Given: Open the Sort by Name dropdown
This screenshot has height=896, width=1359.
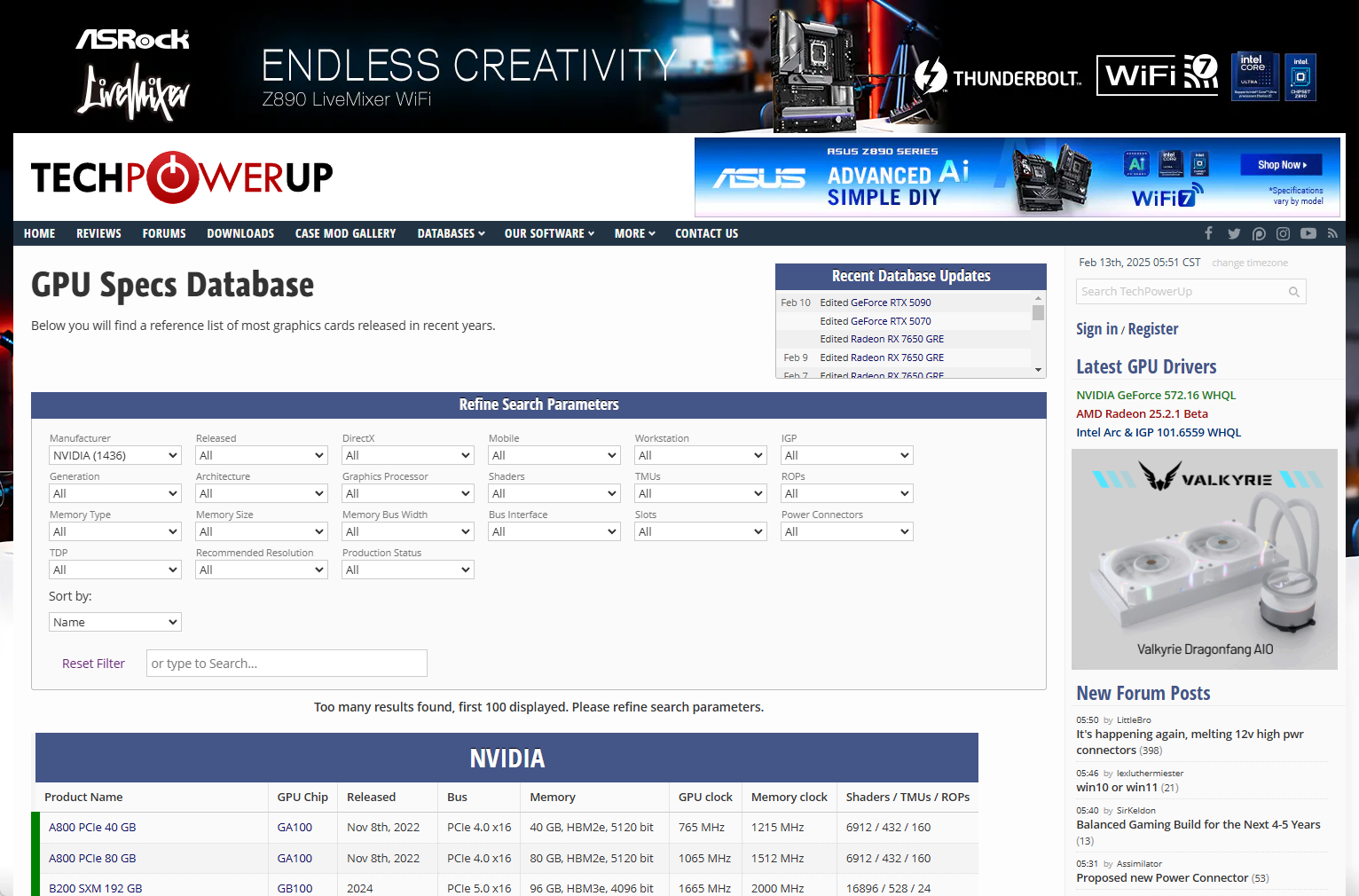Looking at the screenshot, I should coord(115,622).
